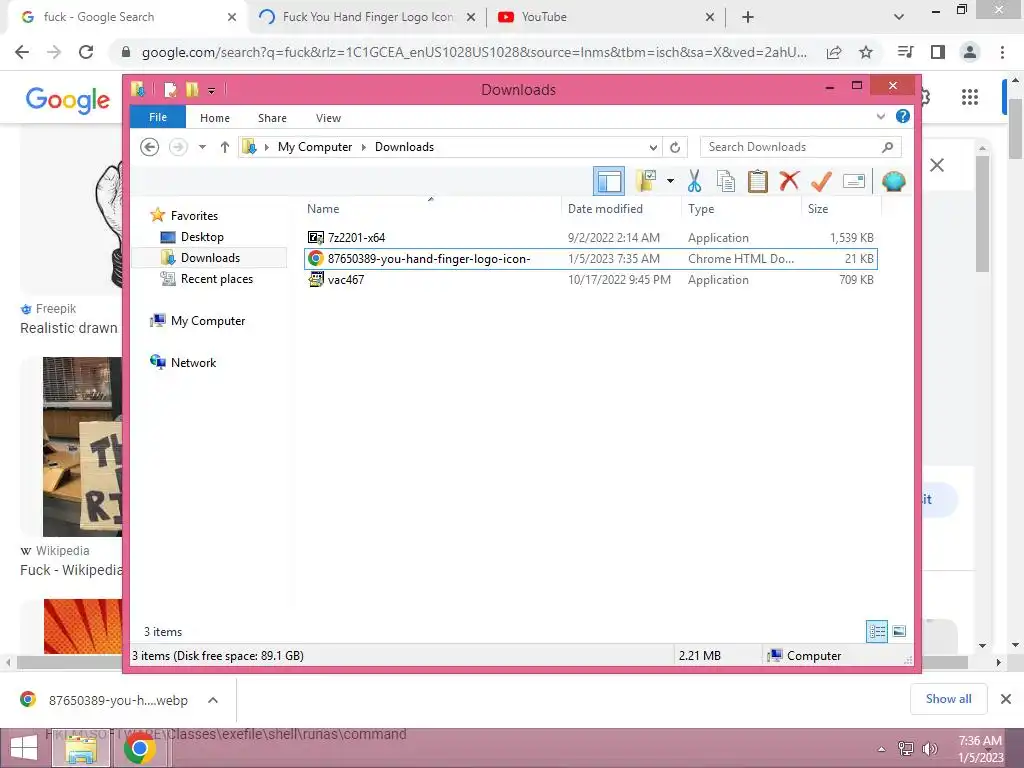
Task: Select the vac467 application file
Action: tap(590, 280)
